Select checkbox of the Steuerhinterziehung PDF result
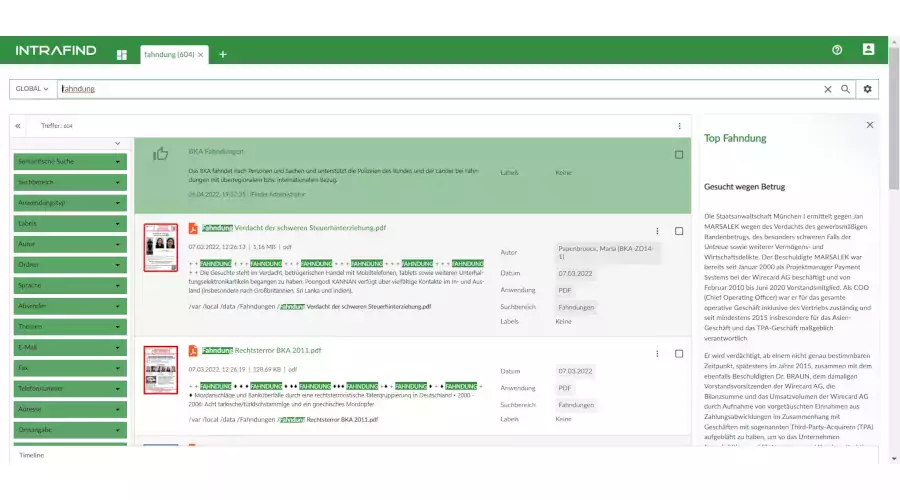 tap(679, 231)
